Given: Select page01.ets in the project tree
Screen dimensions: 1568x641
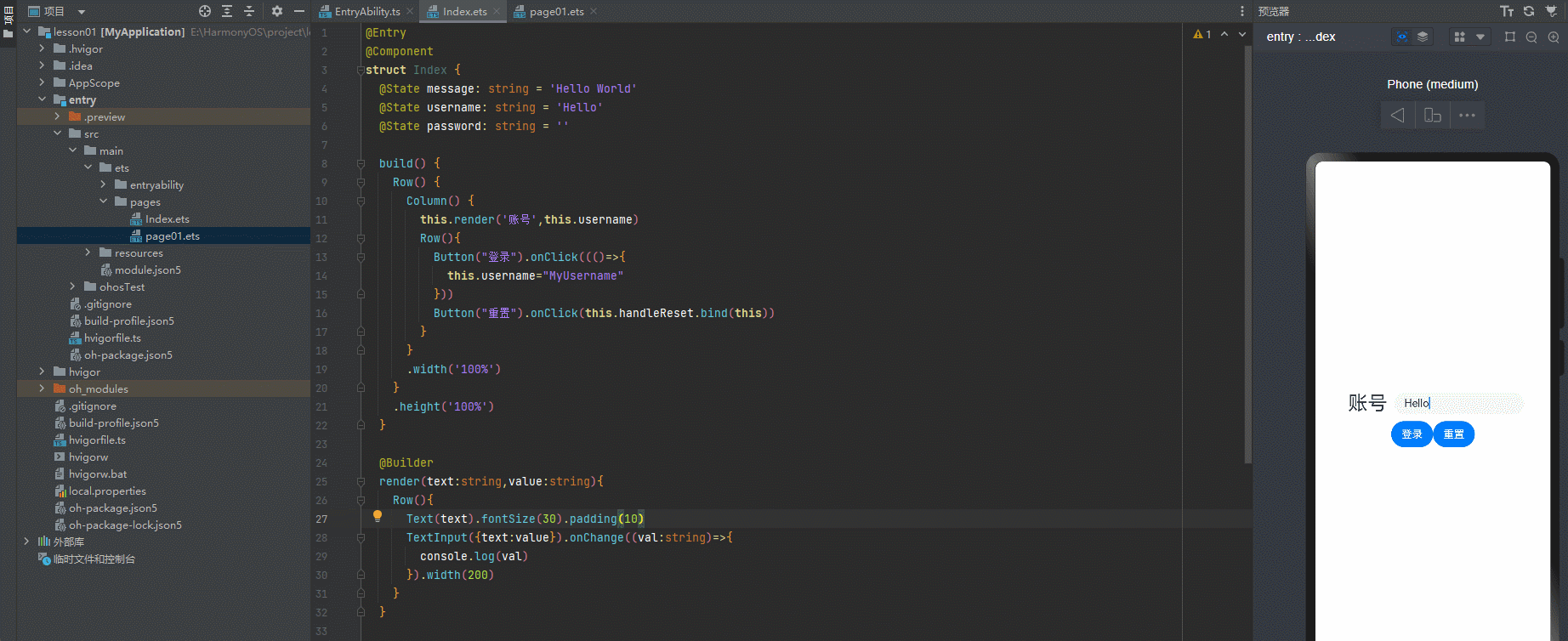Looking at the screenshot, I should (172, 236).
